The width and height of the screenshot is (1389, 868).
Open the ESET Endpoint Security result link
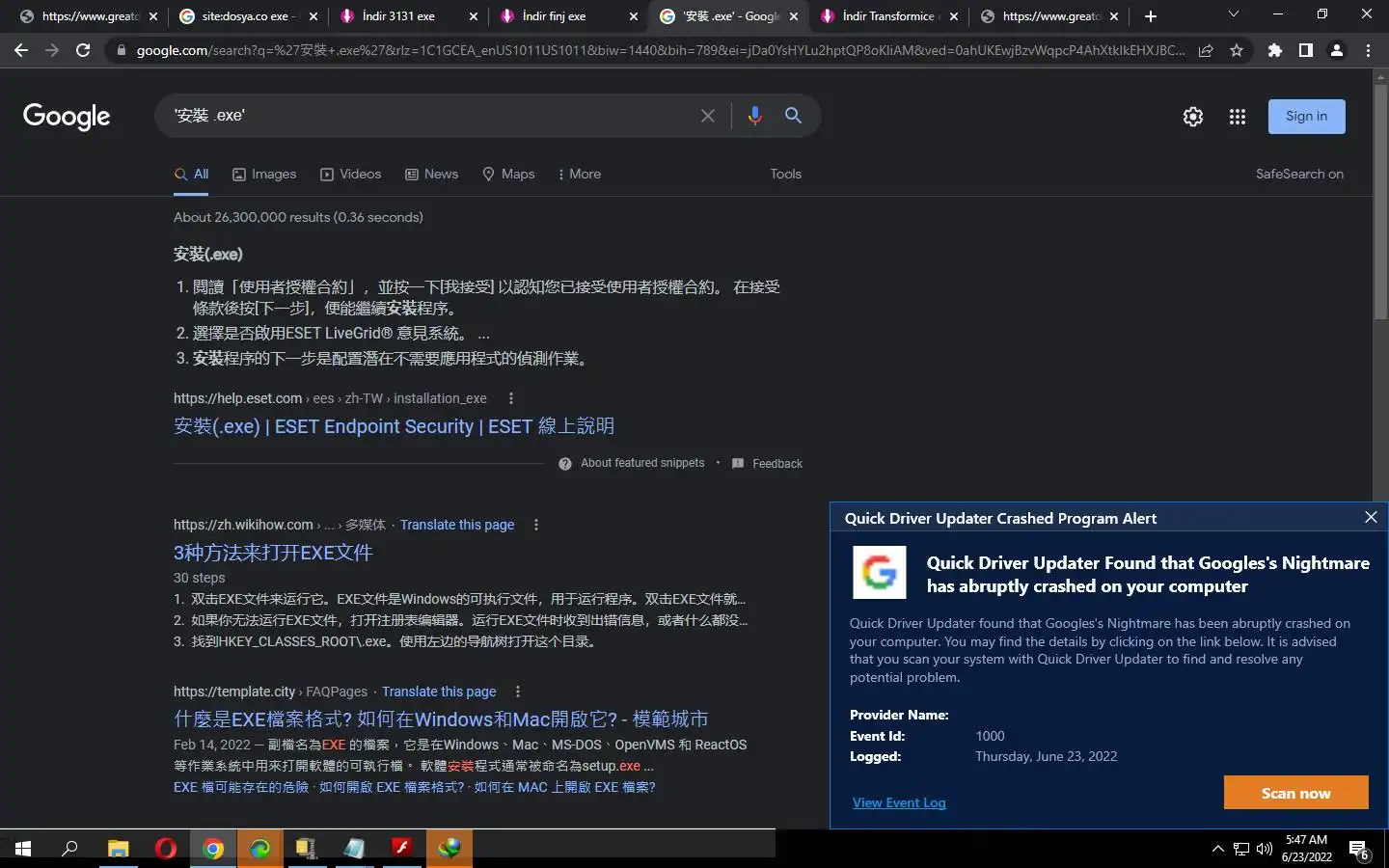pyautogui.click(x=394, y=426)
